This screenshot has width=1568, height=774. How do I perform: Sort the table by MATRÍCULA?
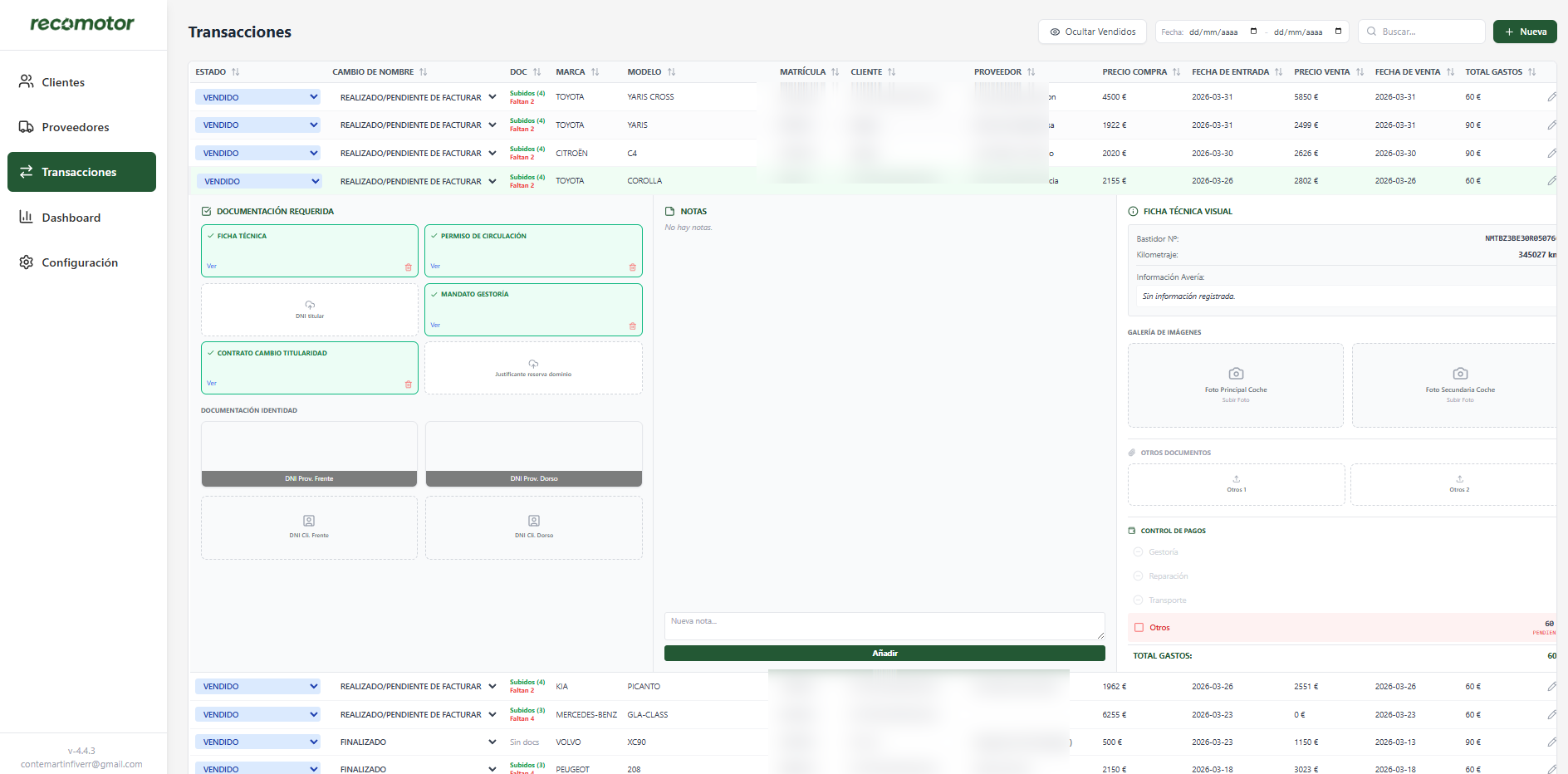(835, 72)
